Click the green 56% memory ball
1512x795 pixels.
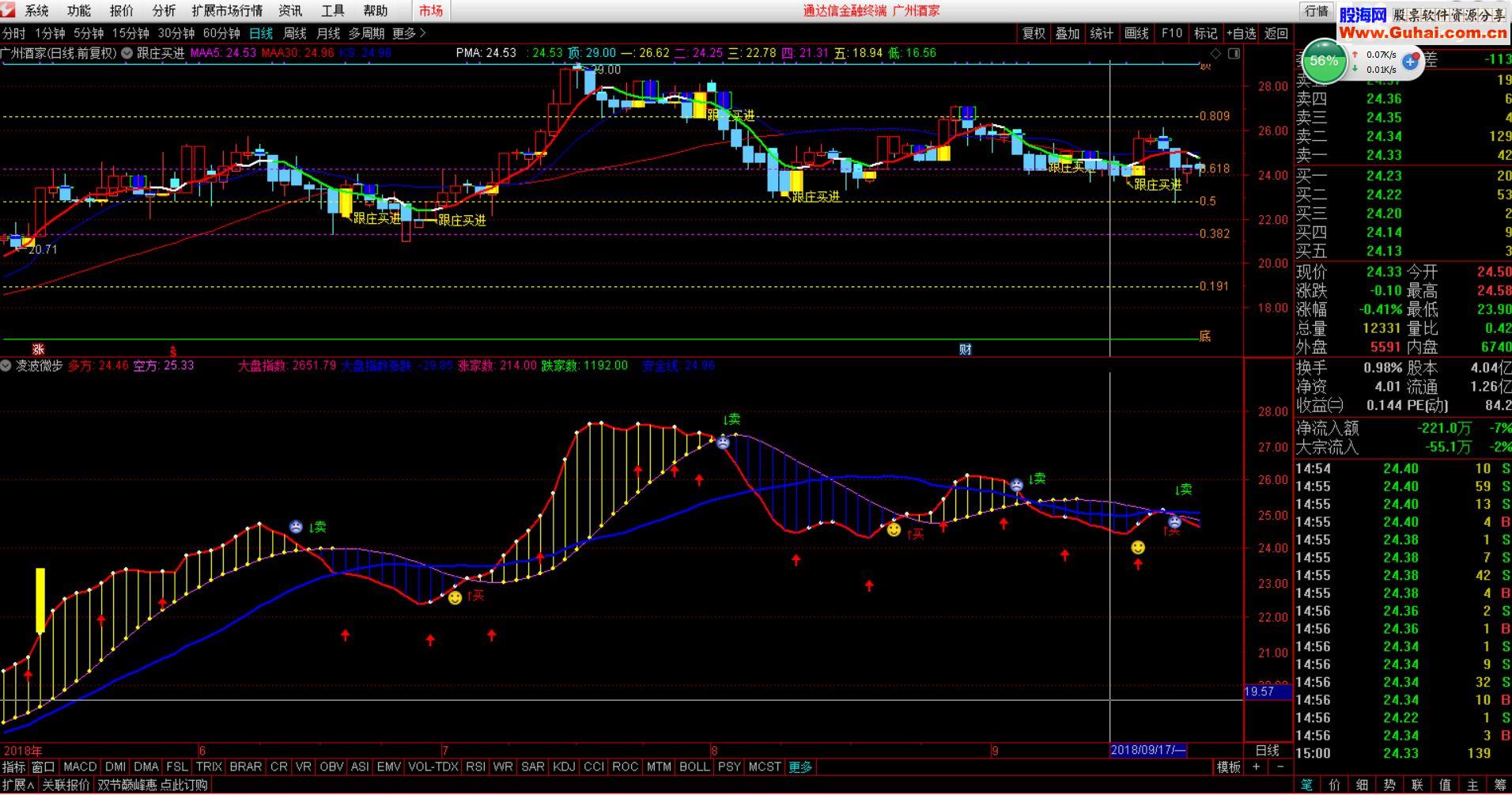[x=1324, y=61]
